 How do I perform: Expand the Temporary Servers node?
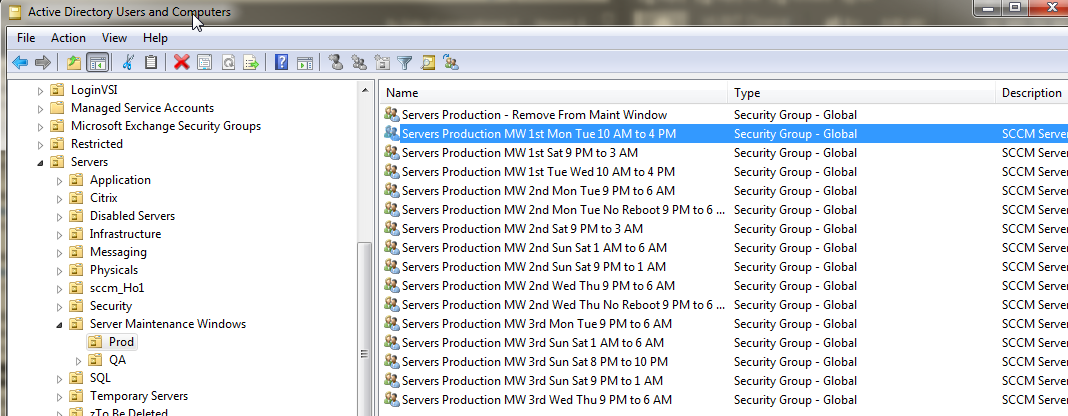point(59,396)
